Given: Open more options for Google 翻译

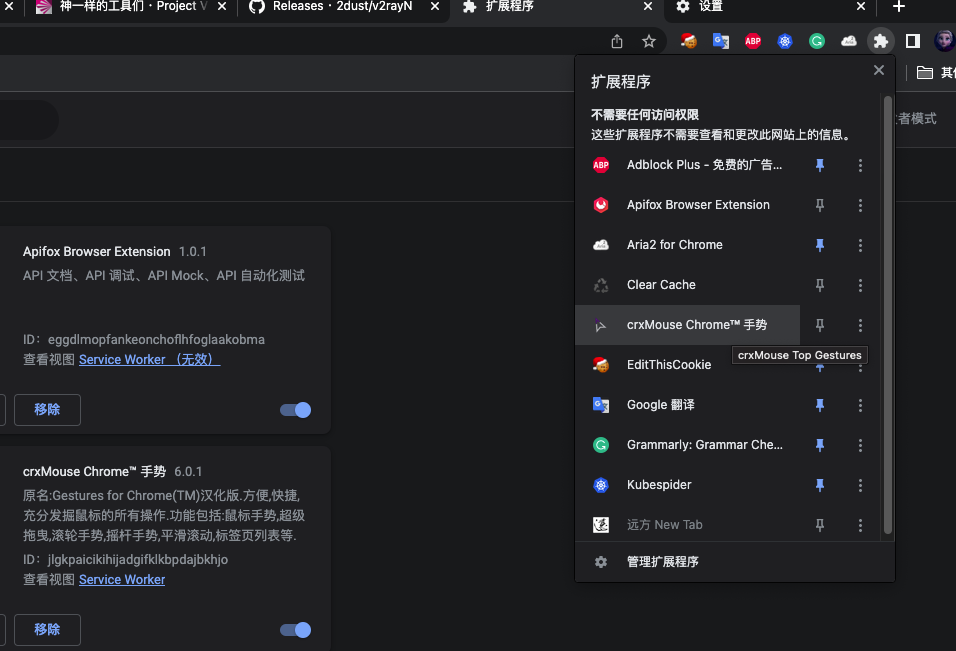Looking at the screenshot, I should (x=860, y=405).
